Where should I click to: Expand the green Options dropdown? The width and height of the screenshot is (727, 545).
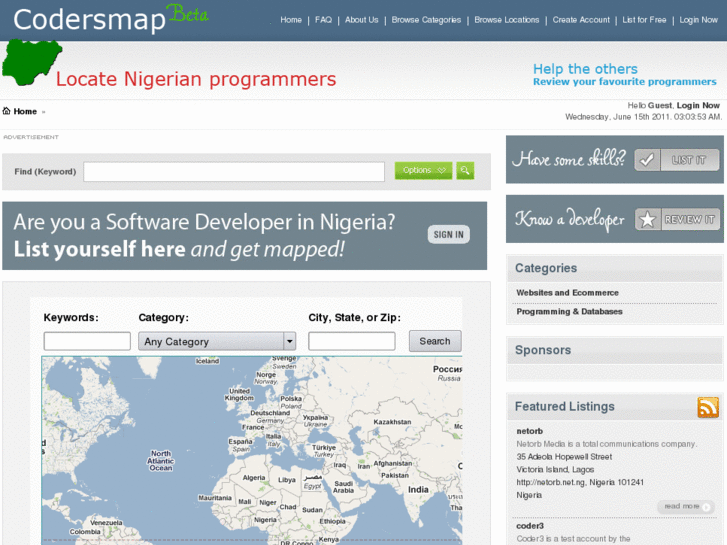(423, 171)
